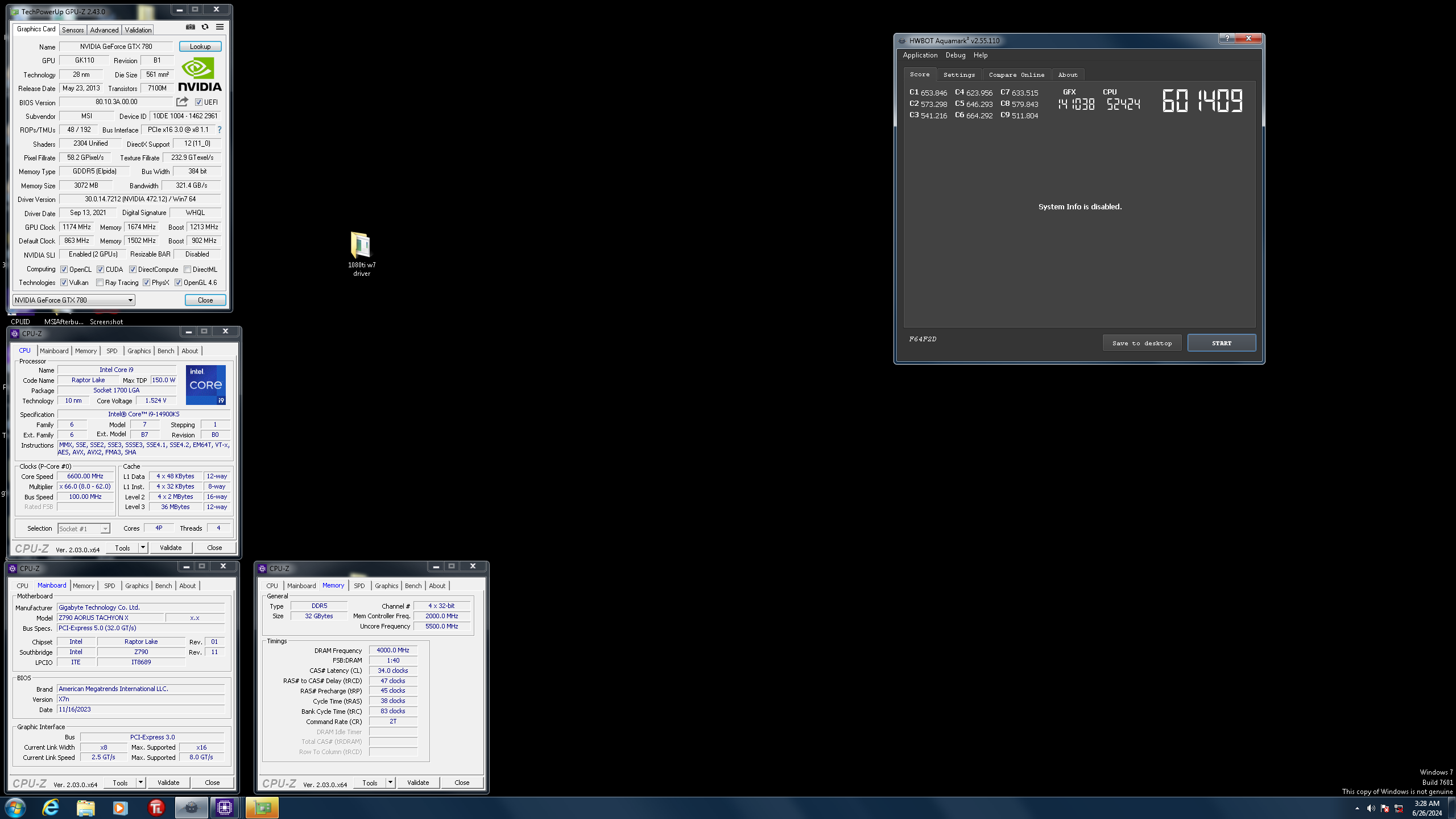
Task: Click the Intel Core i9 logo badge
Action: (206, 384)
